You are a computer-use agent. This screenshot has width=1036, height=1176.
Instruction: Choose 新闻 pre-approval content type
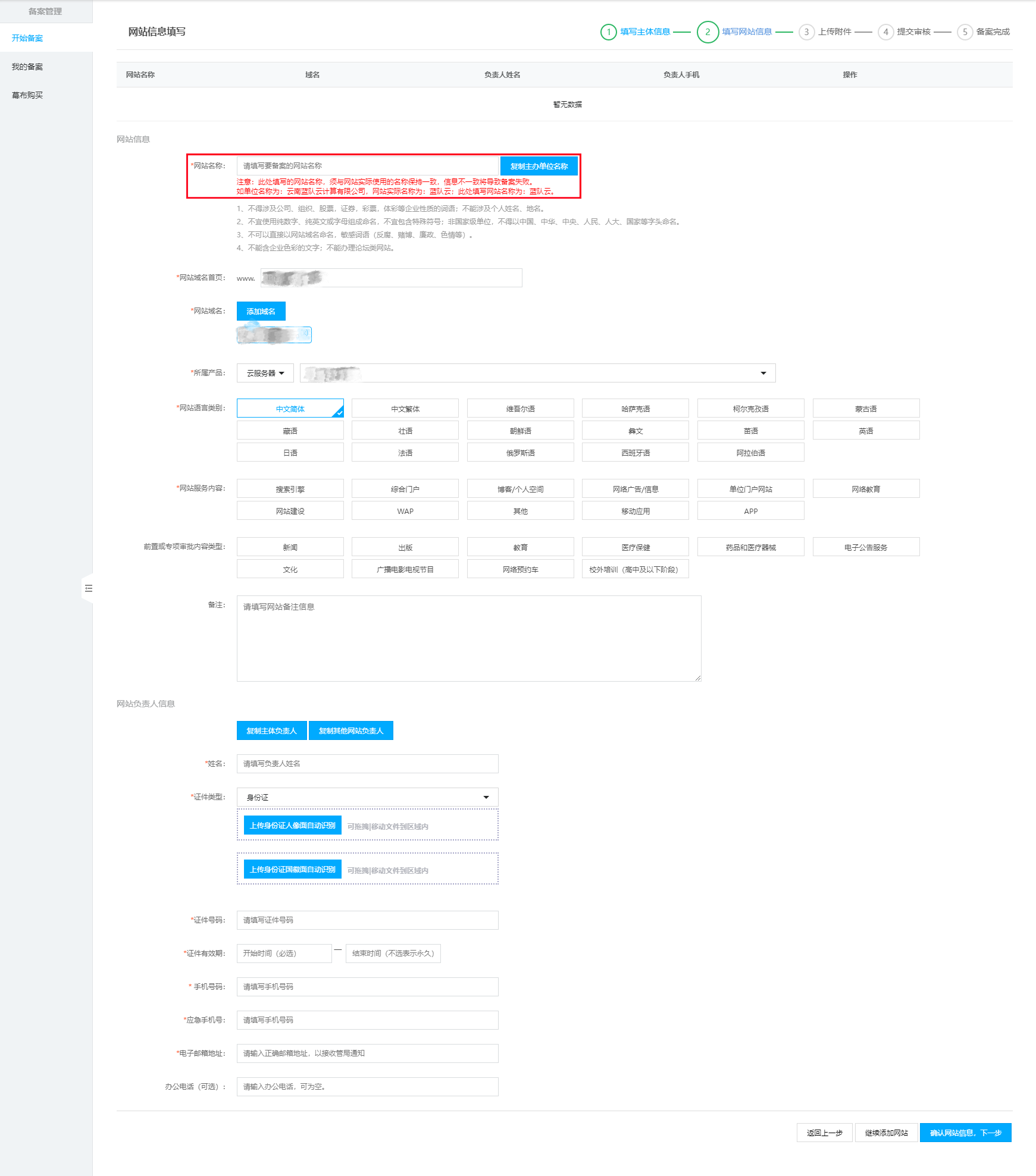pos(290,547)
